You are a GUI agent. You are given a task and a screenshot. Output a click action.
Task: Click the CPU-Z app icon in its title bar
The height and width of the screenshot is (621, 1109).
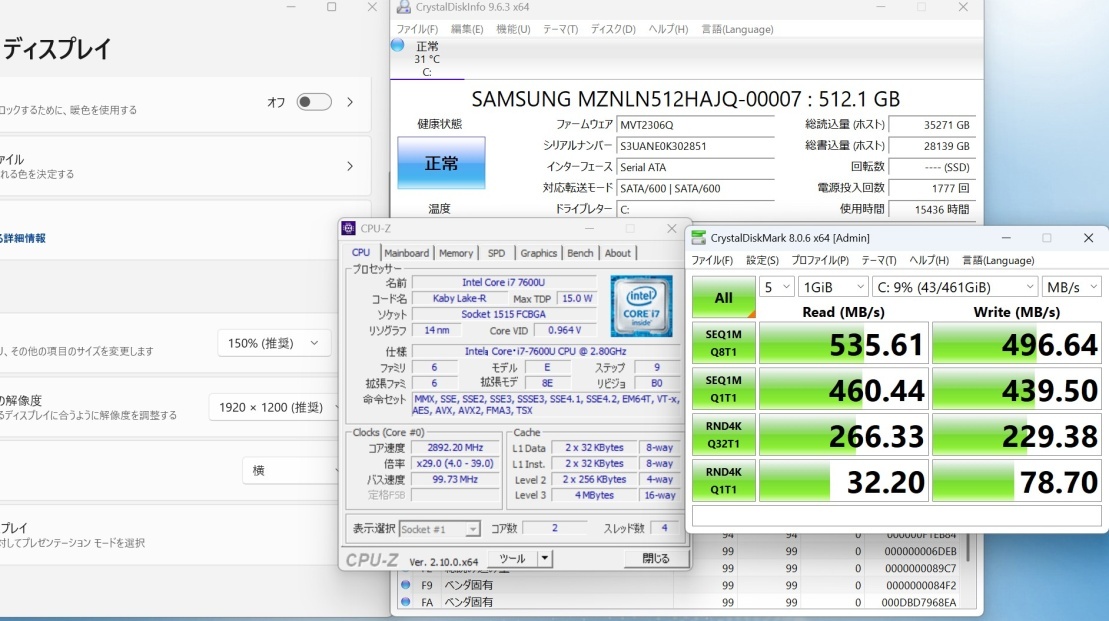pos(349,228)
